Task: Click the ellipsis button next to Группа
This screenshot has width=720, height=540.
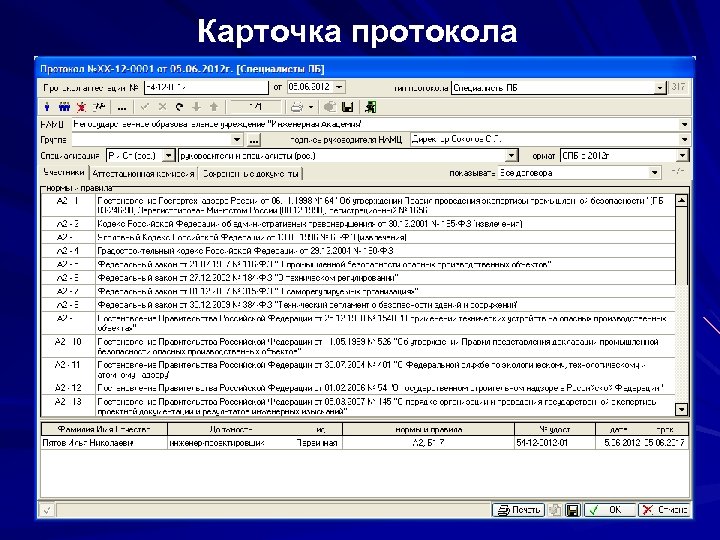Action: 254,140
